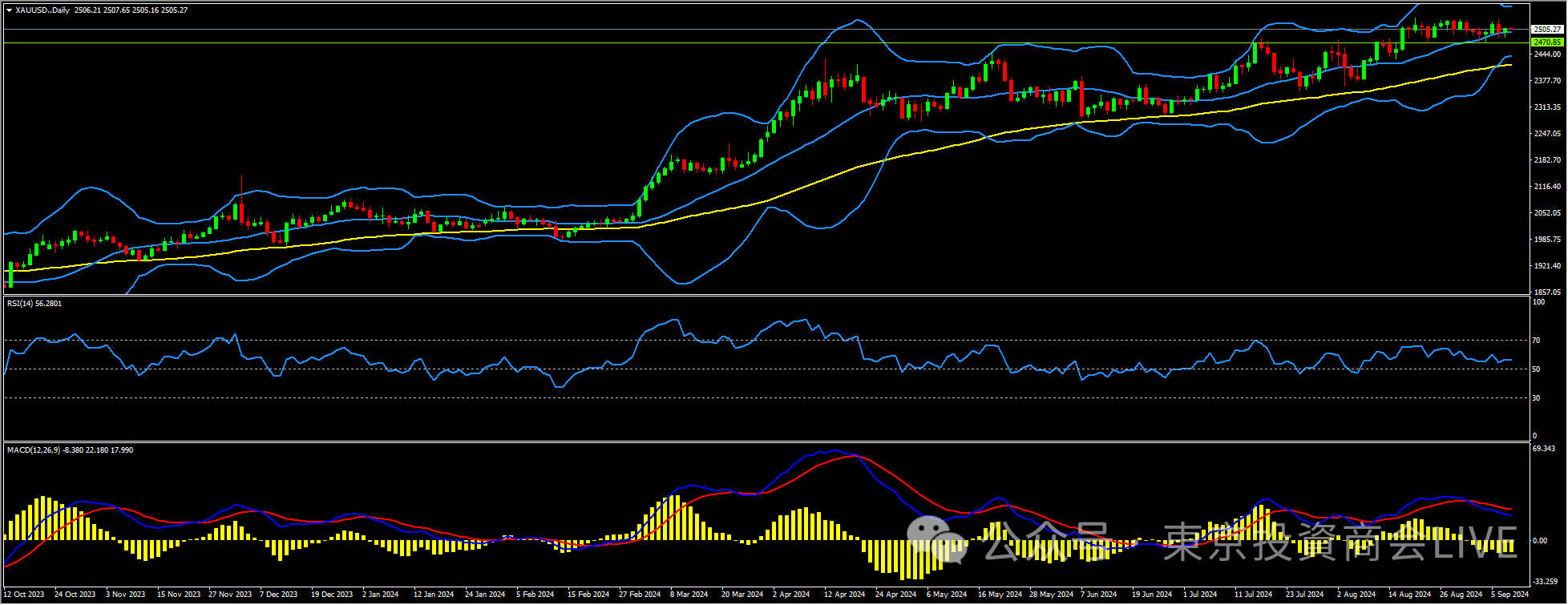Click the MACD scale value 69.343

coord(1544,449)
